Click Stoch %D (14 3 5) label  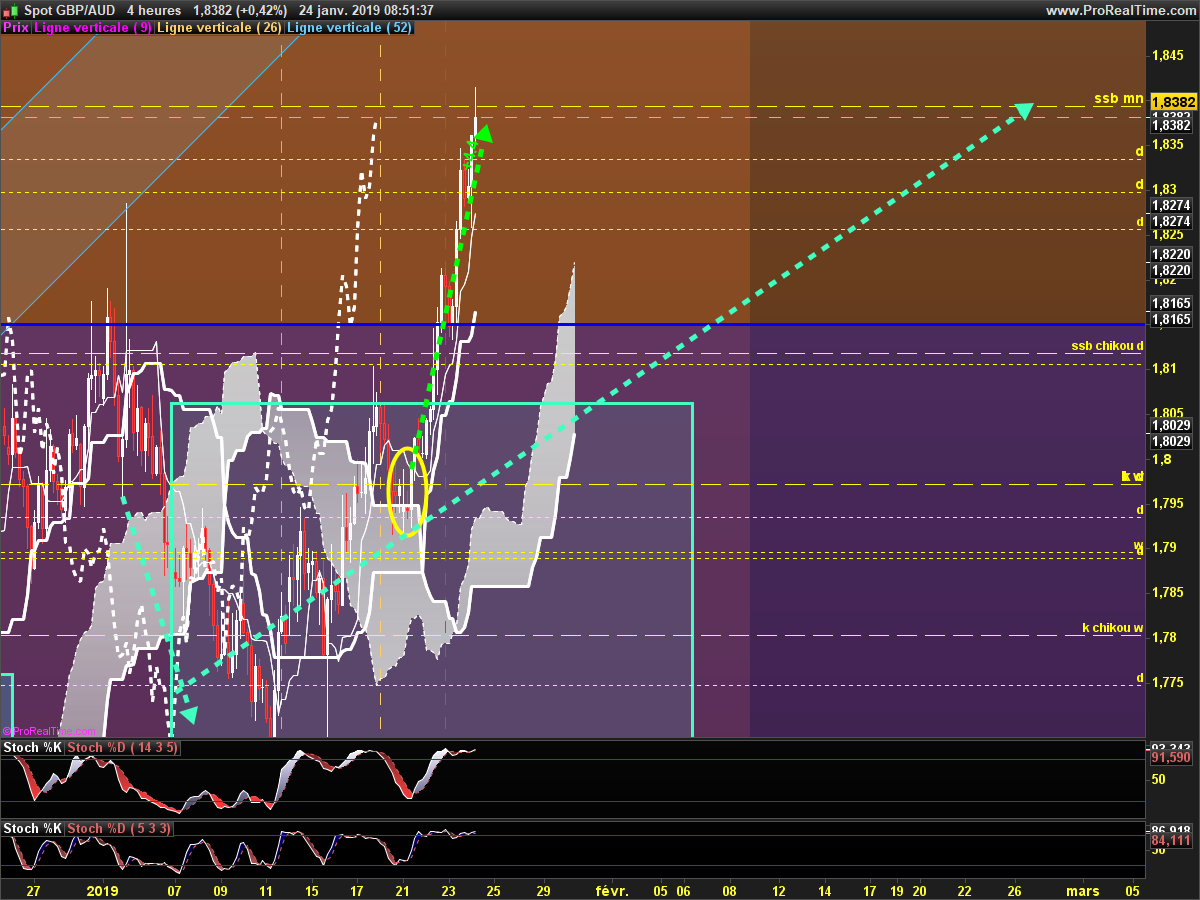click(122, 747)
